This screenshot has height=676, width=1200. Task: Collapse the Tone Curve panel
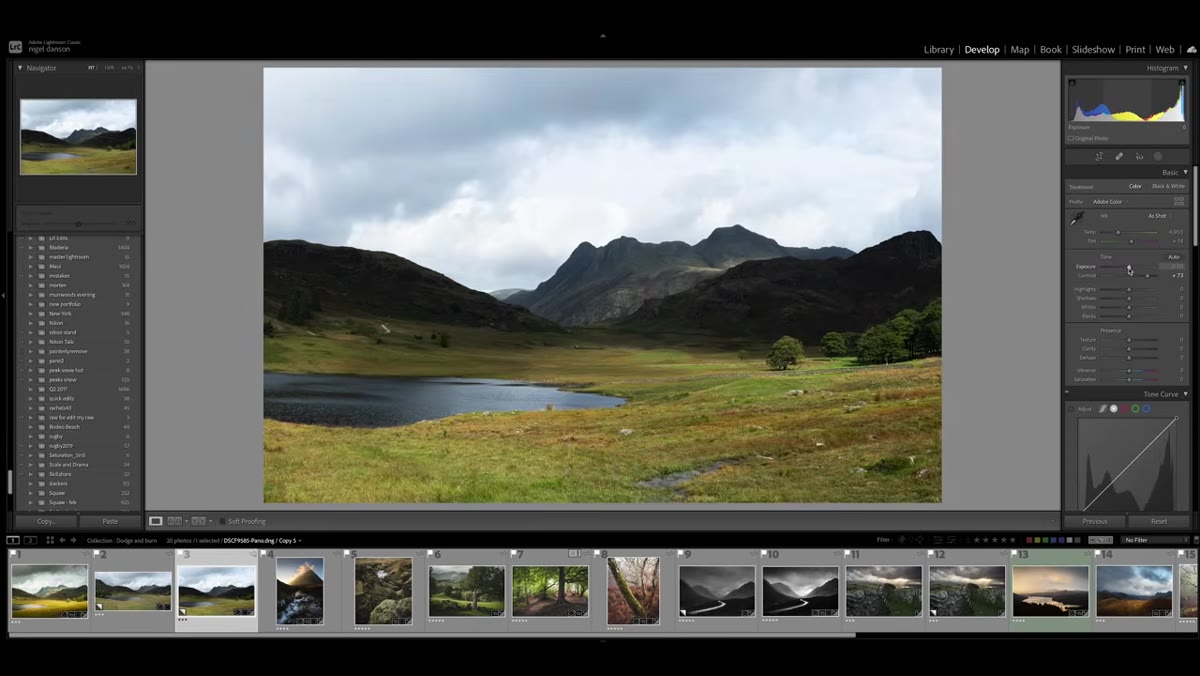tap(1185, 394)
